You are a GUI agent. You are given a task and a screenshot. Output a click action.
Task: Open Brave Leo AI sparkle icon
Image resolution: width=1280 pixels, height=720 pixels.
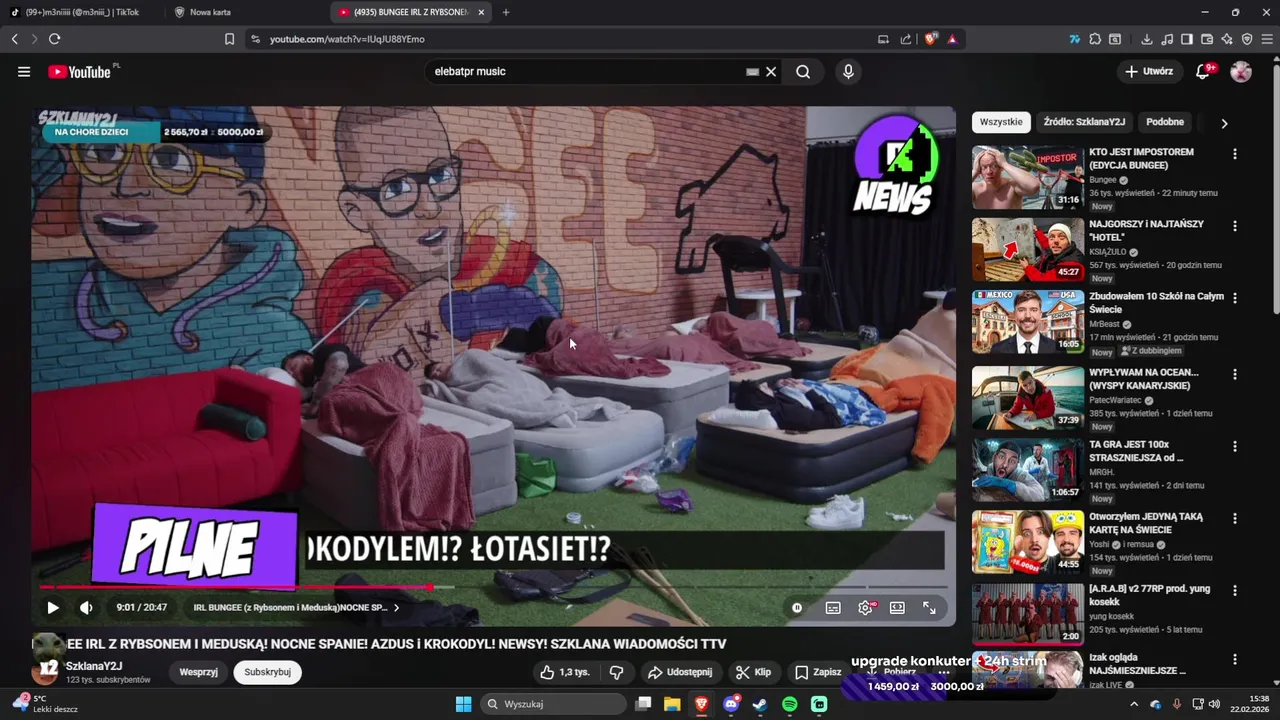(1227, 39)
